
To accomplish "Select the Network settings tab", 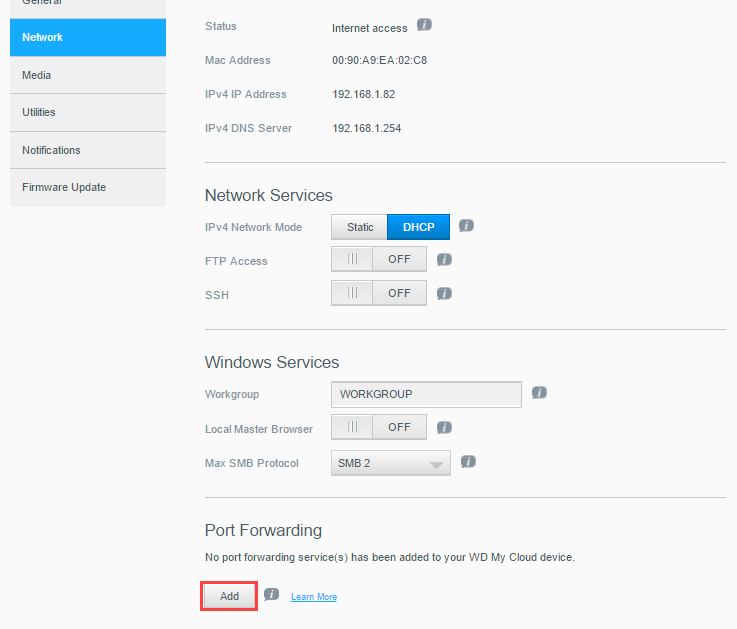I will point(88,38).
